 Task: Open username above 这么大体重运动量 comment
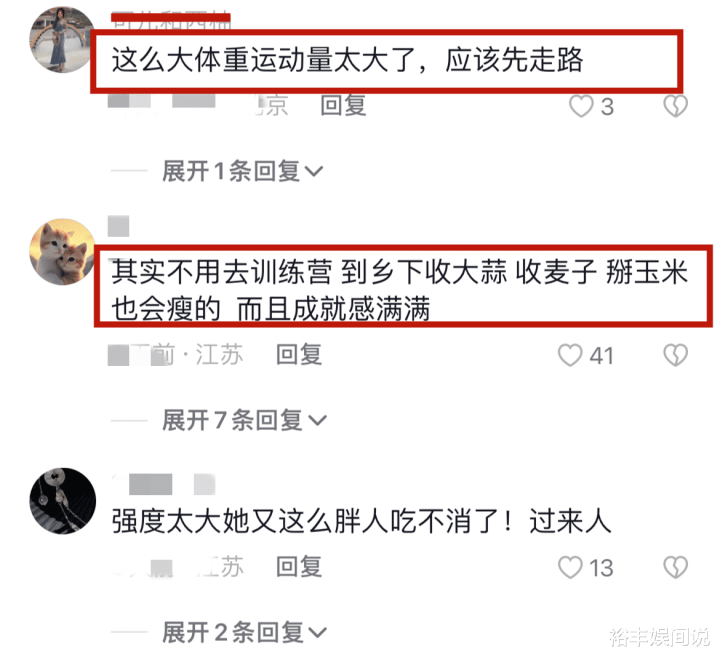point(170,21)
